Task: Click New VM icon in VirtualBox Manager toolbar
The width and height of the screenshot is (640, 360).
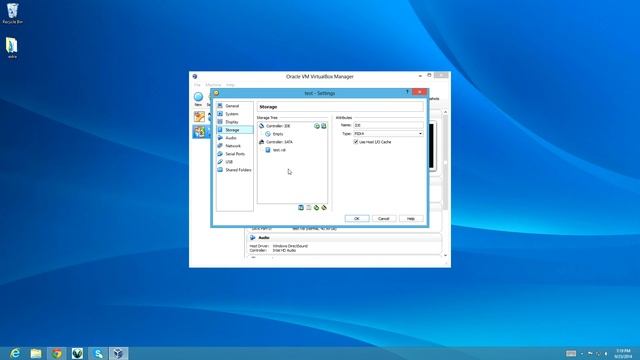Action: coord(198,99)
